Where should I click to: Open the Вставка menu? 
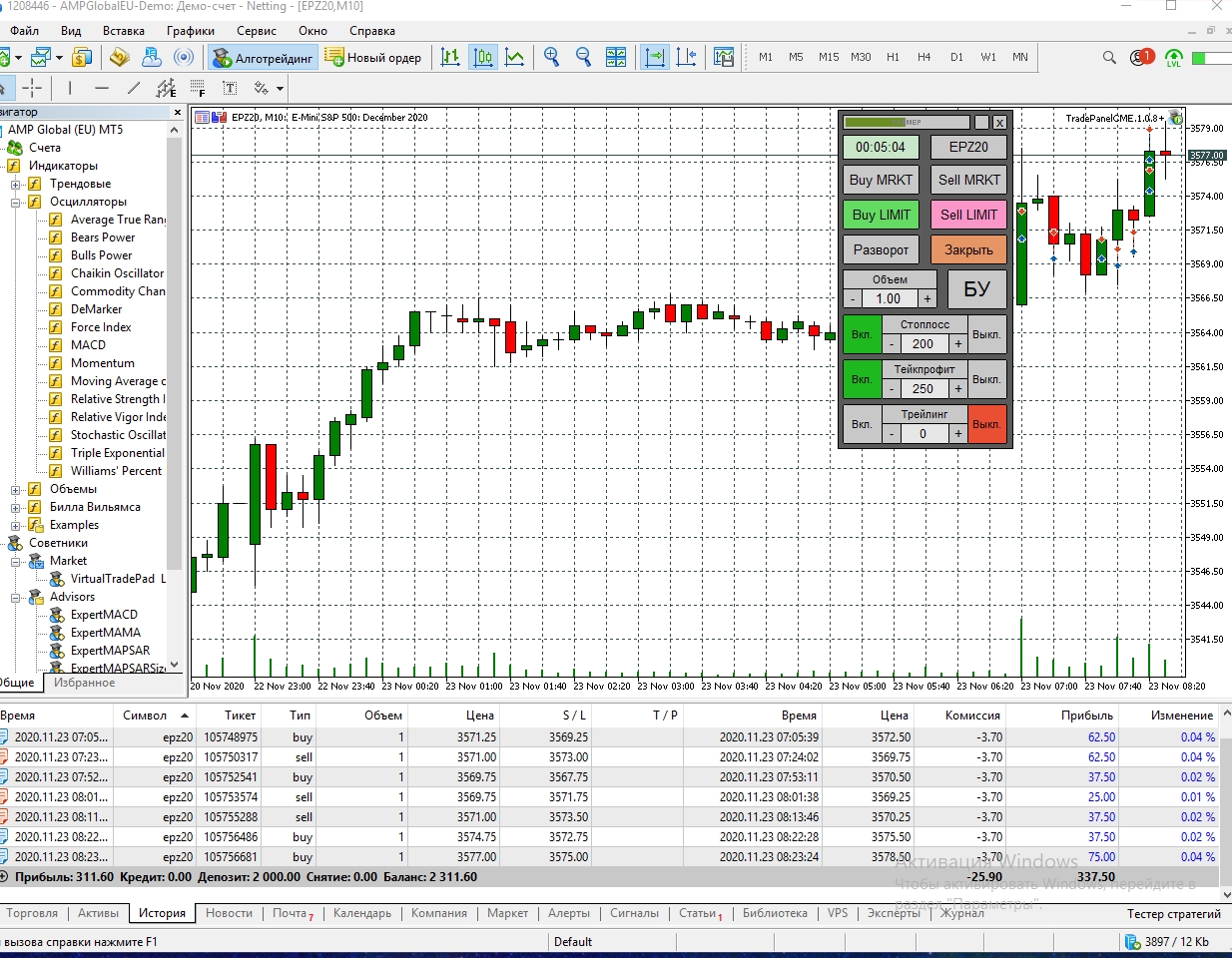pos(124,31)
